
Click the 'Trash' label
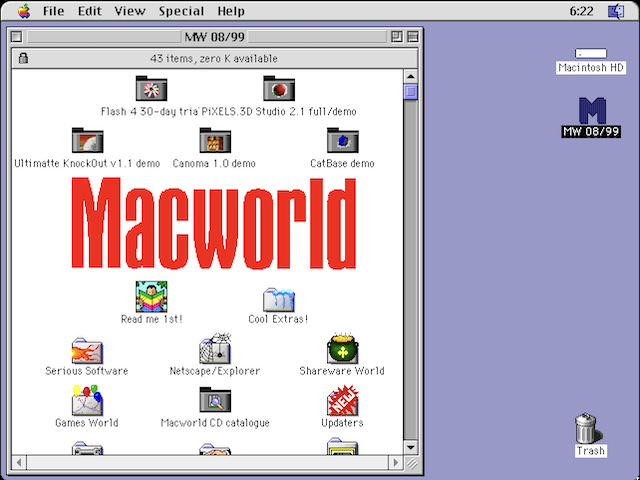pos(591,451)
